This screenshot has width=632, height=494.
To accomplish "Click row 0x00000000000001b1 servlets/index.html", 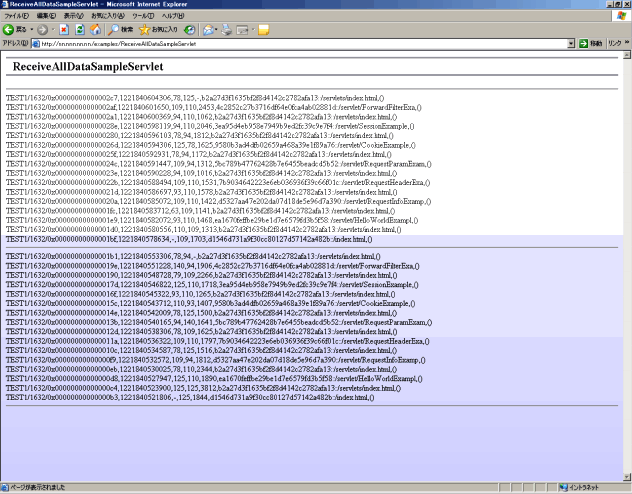I will click(193, 256).
